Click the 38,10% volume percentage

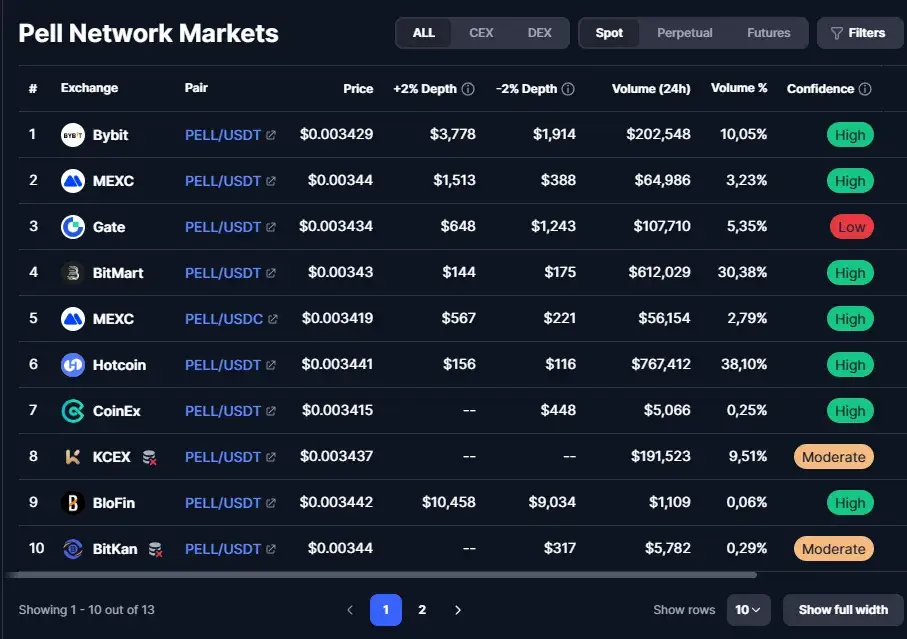point(744,364)
